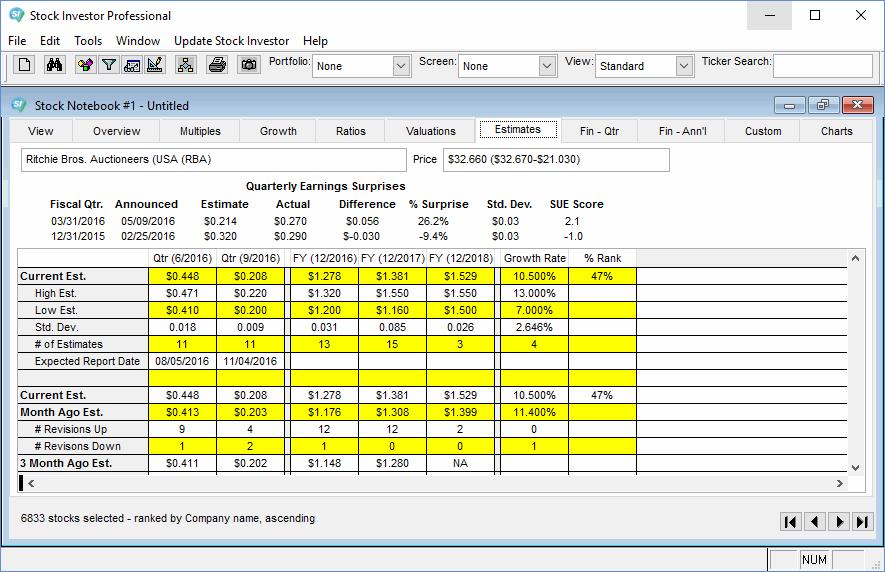Switch to the Multiples tab

pyautogui.click(x=200, y=131)
